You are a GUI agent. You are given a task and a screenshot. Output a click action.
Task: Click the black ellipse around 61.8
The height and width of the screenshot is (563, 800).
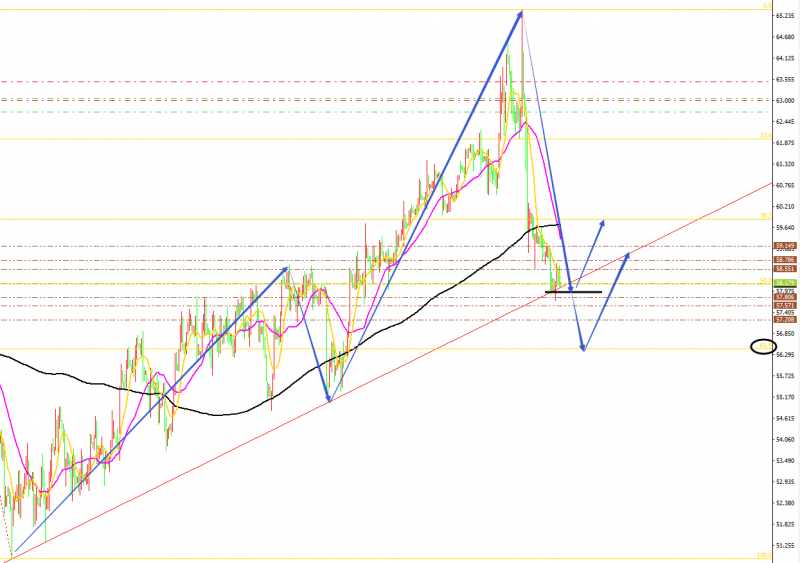pyautogui.click(x=763, y=347)
